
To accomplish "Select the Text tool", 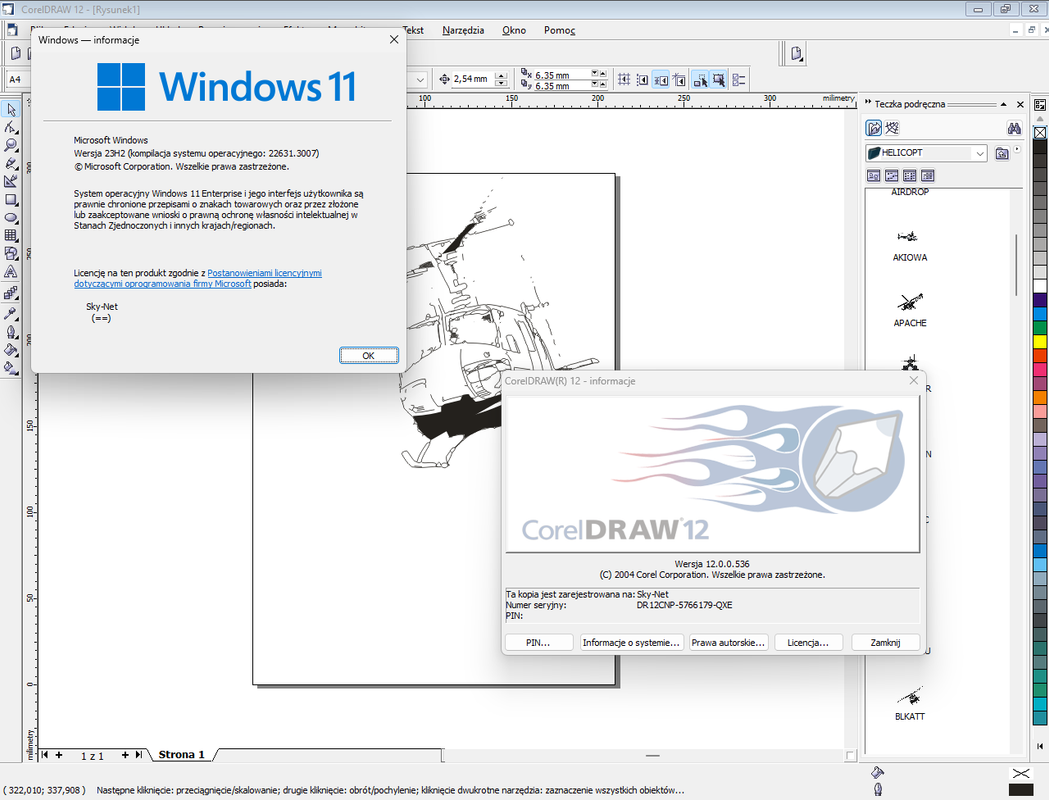I will [x=11, y=272].
